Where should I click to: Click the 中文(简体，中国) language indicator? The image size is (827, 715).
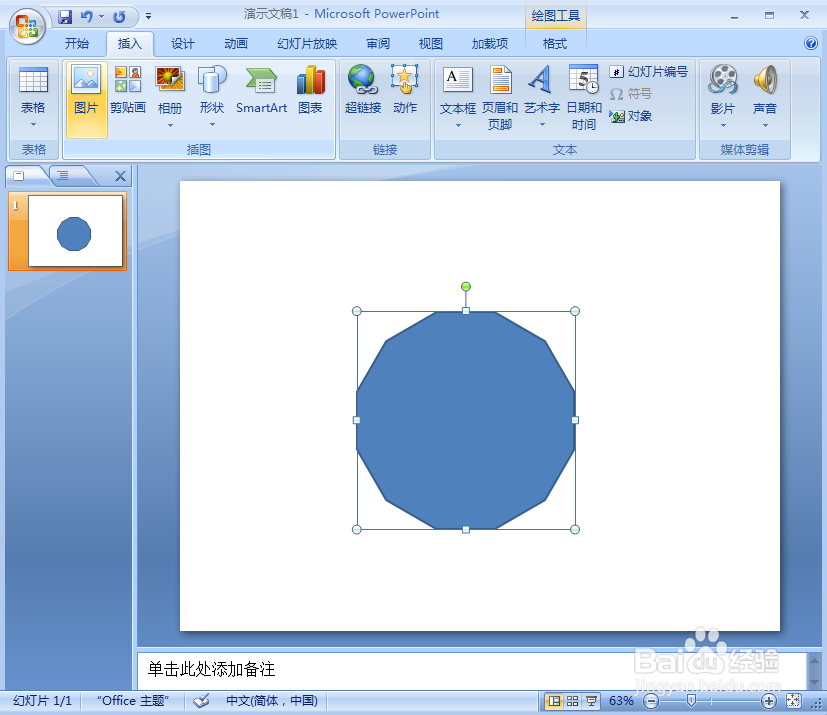tap(272, 701)
